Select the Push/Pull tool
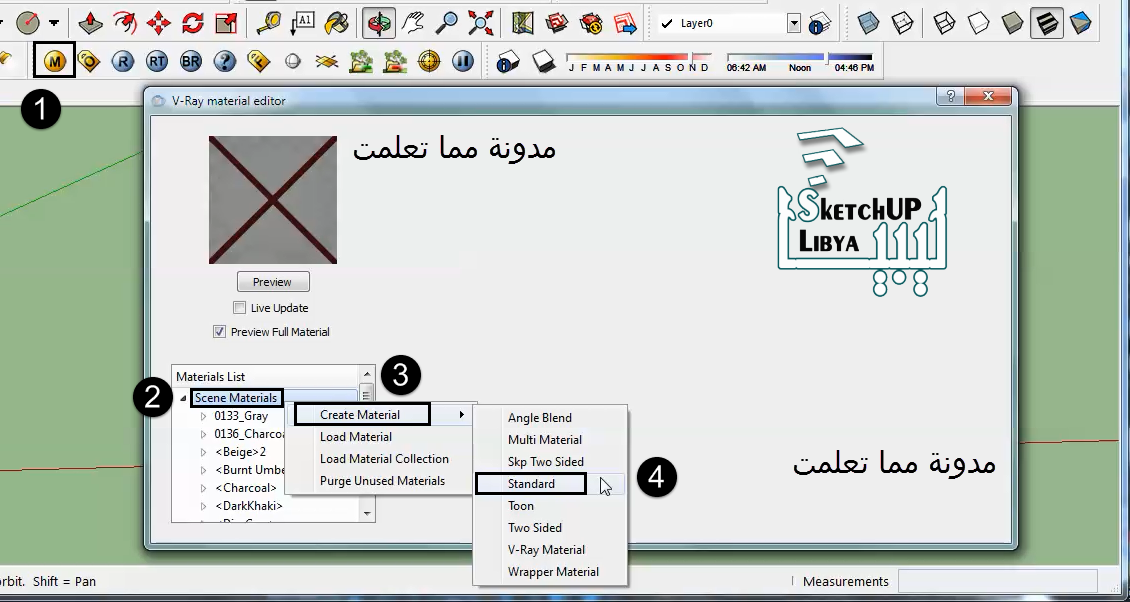Screen dimensions: 1130x602 [90, 23]
